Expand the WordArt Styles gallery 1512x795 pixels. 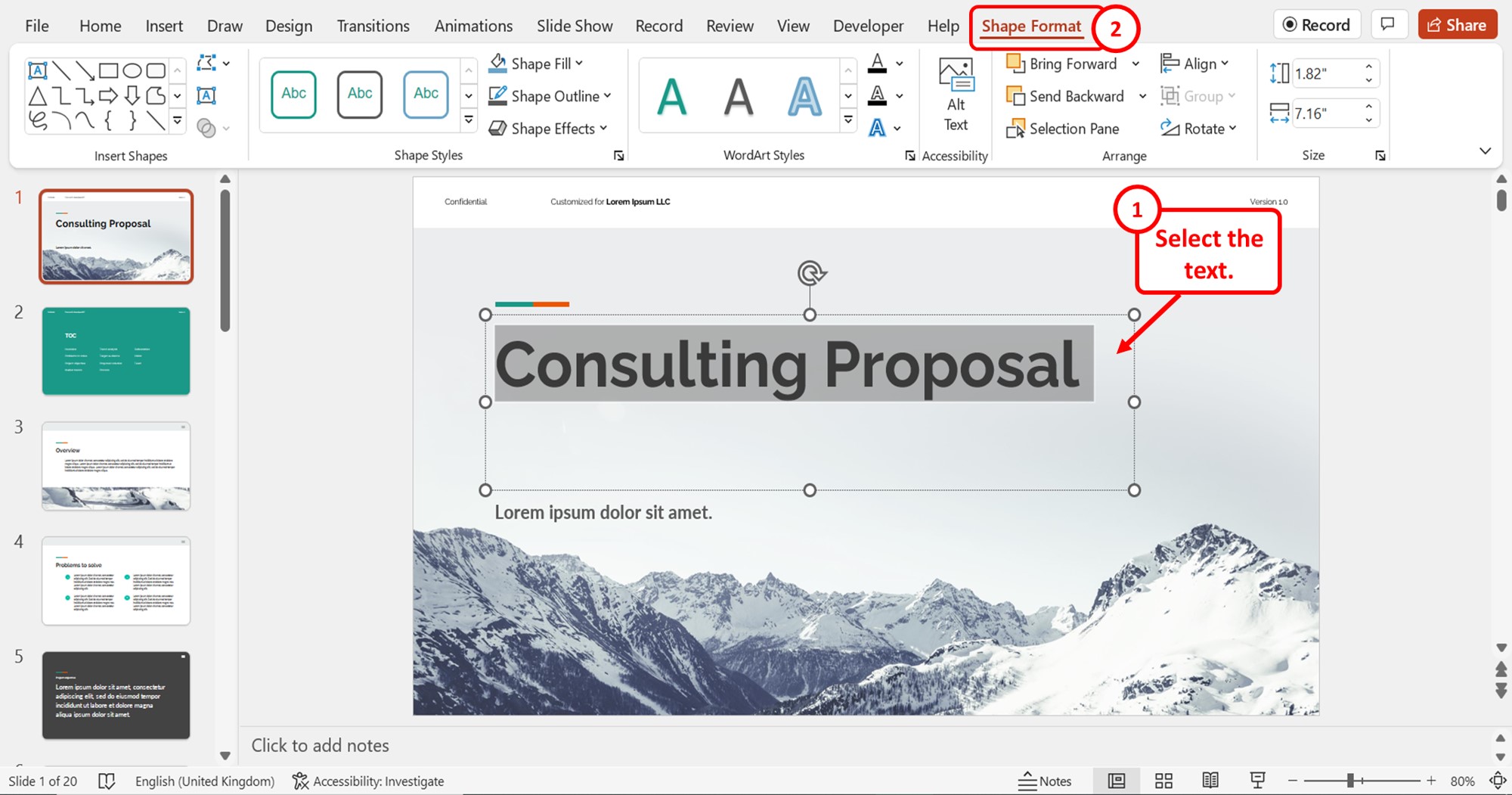point(848,119)
